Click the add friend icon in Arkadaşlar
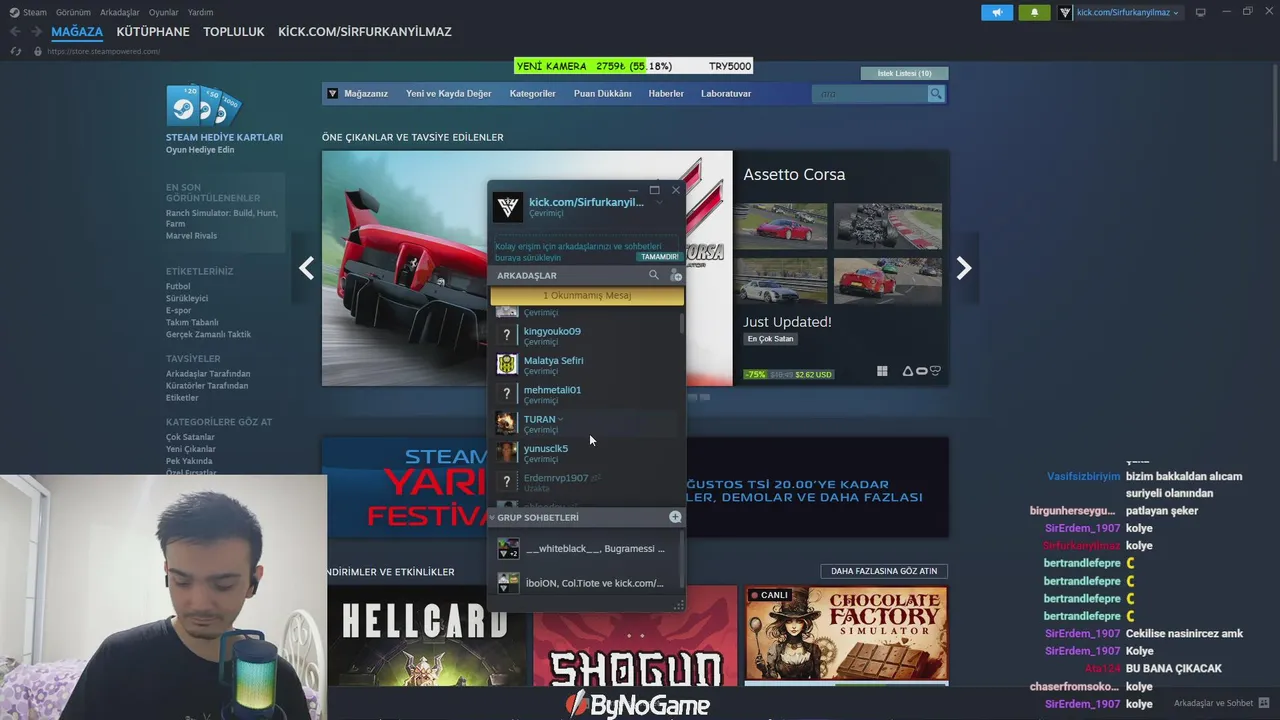 (x=675, y=275)
